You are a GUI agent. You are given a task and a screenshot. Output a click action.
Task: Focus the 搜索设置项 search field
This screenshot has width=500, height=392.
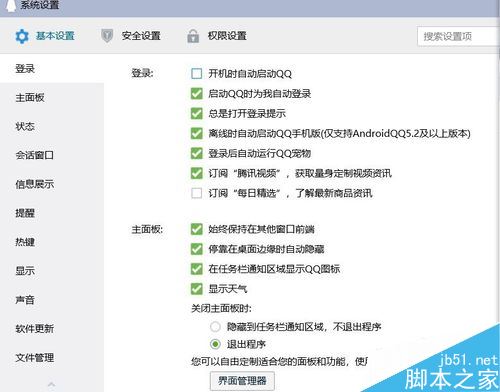tap(458, 36)
